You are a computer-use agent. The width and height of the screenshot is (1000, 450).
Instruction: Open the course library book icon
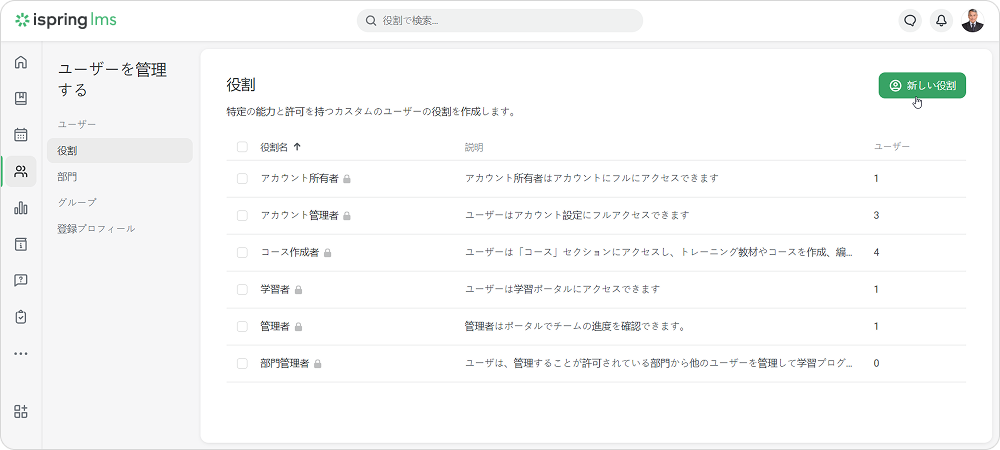(x=21, y=98)
